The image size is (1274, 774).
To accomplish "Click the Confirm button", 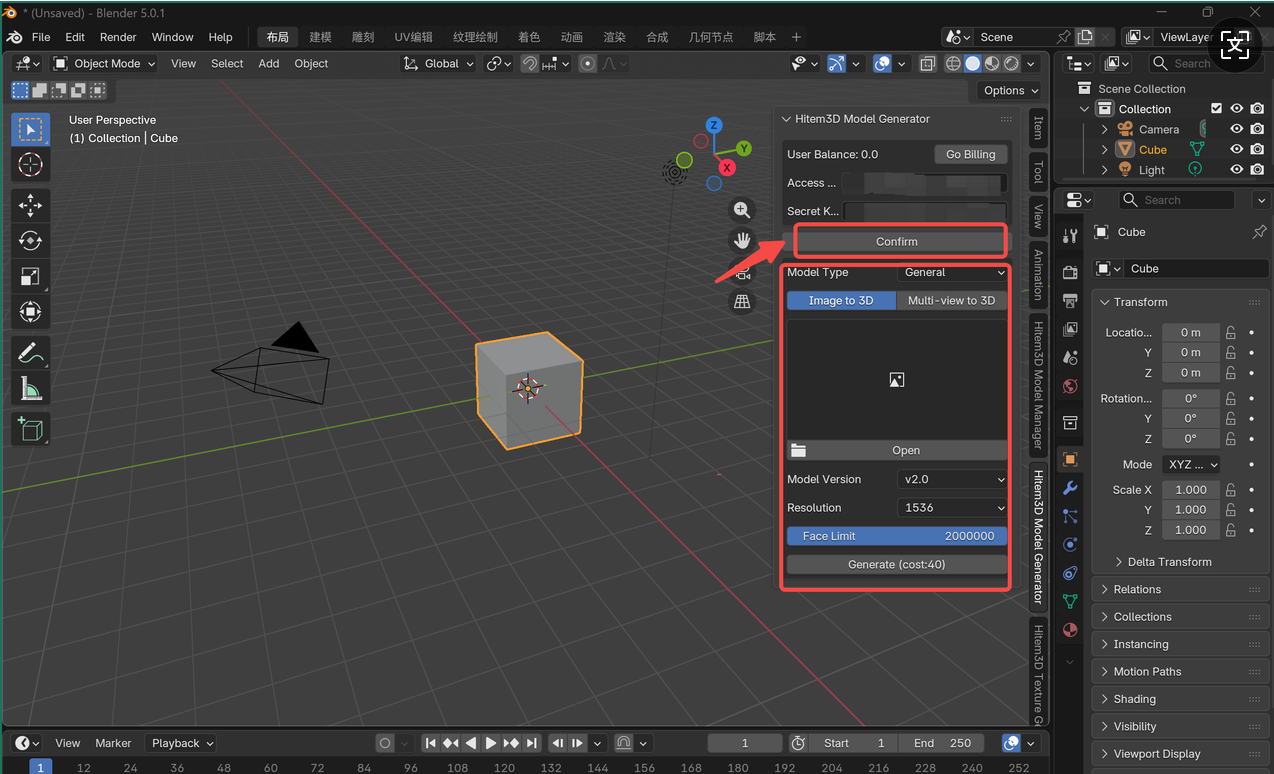I will (x=897, y=242).
